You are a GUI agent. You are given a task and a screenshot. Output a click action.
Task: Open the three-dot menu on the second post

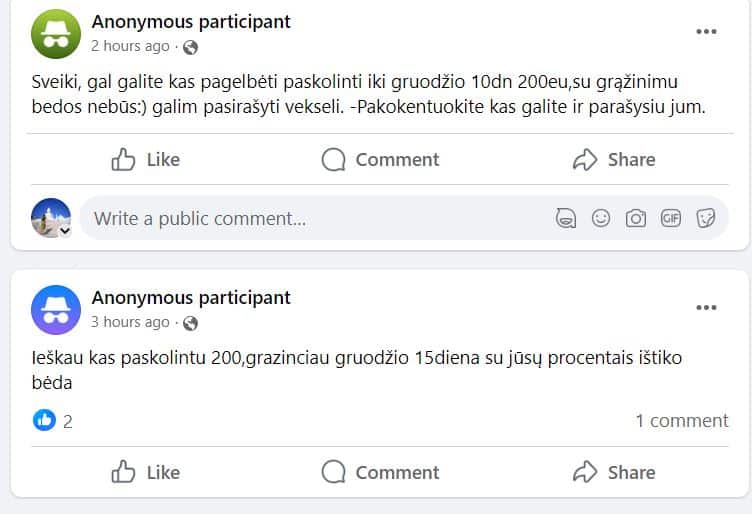click(706, 308)
